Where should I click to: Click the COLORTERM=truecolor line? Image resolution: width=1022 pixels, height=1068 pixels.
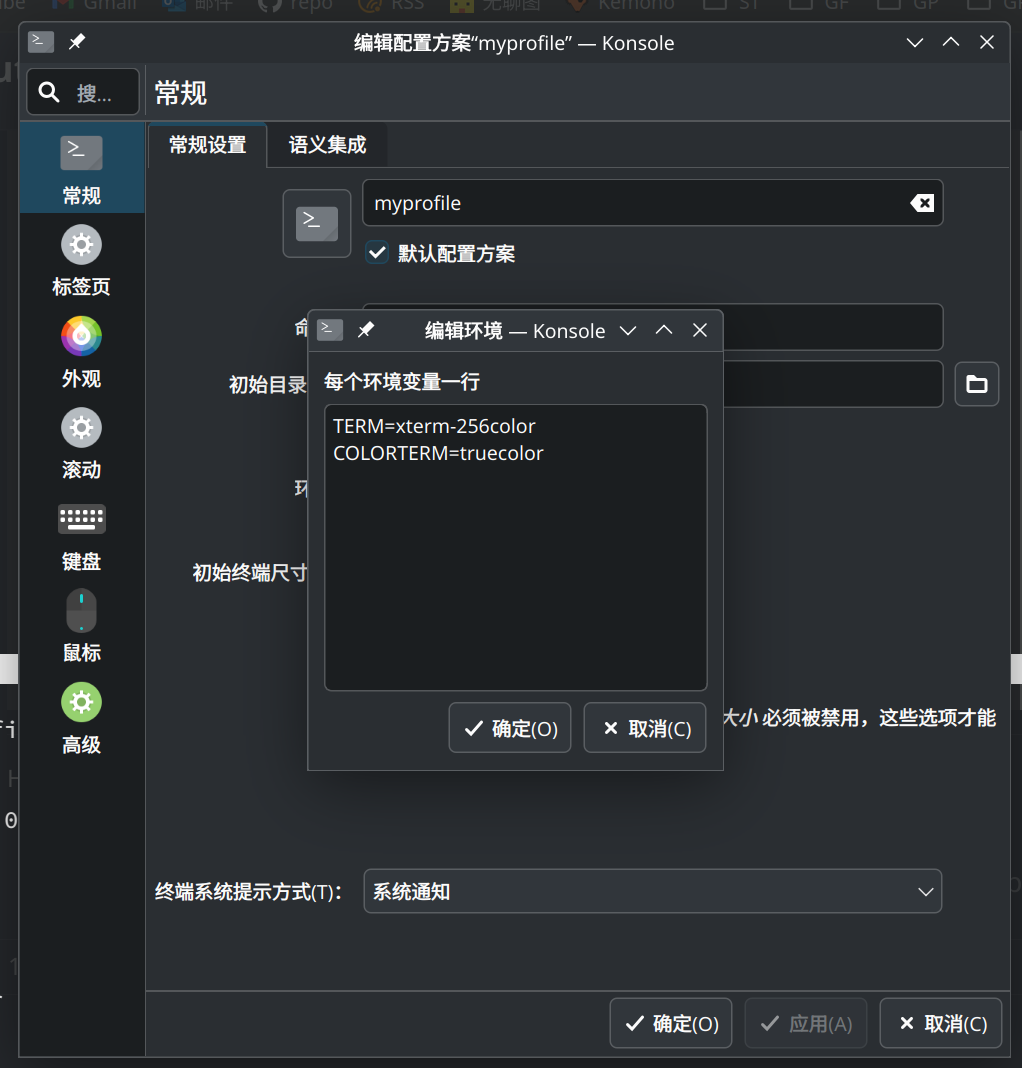coord(438,454)
